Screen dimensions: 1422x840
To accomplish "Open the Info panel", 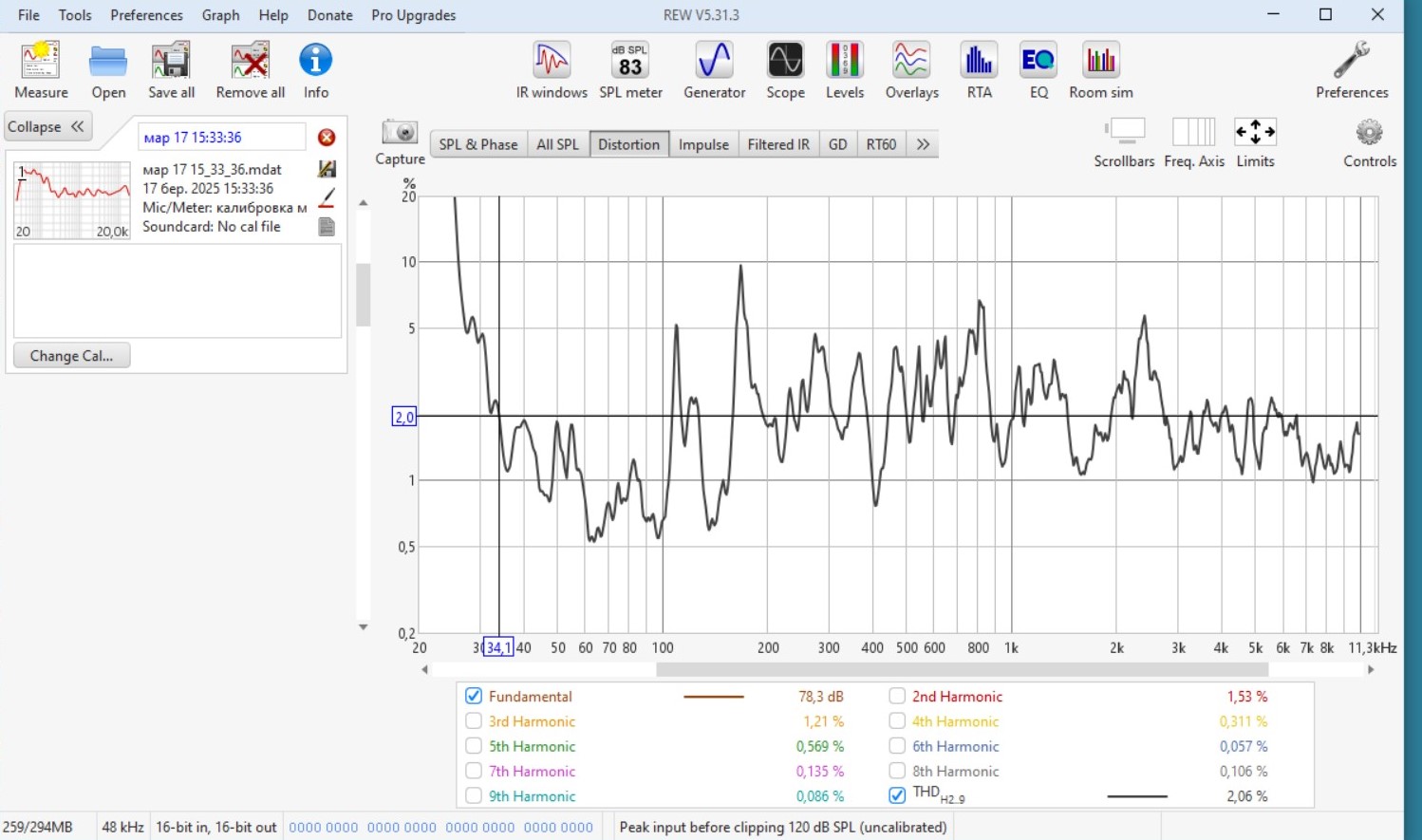I will click(x=316, y=60).
